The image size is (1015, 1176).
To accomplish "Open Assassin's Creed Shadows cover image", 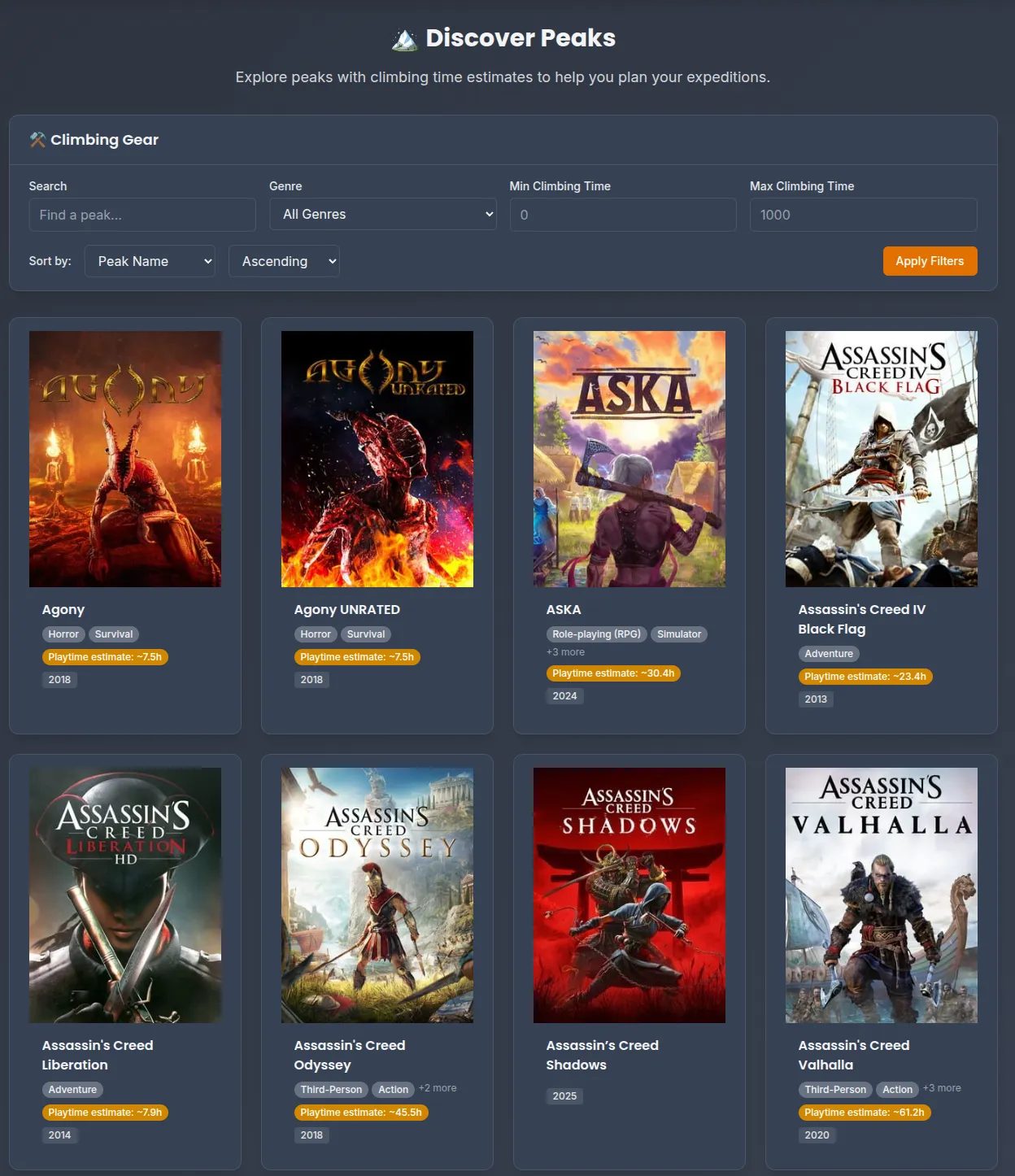I will pos(629,895).
